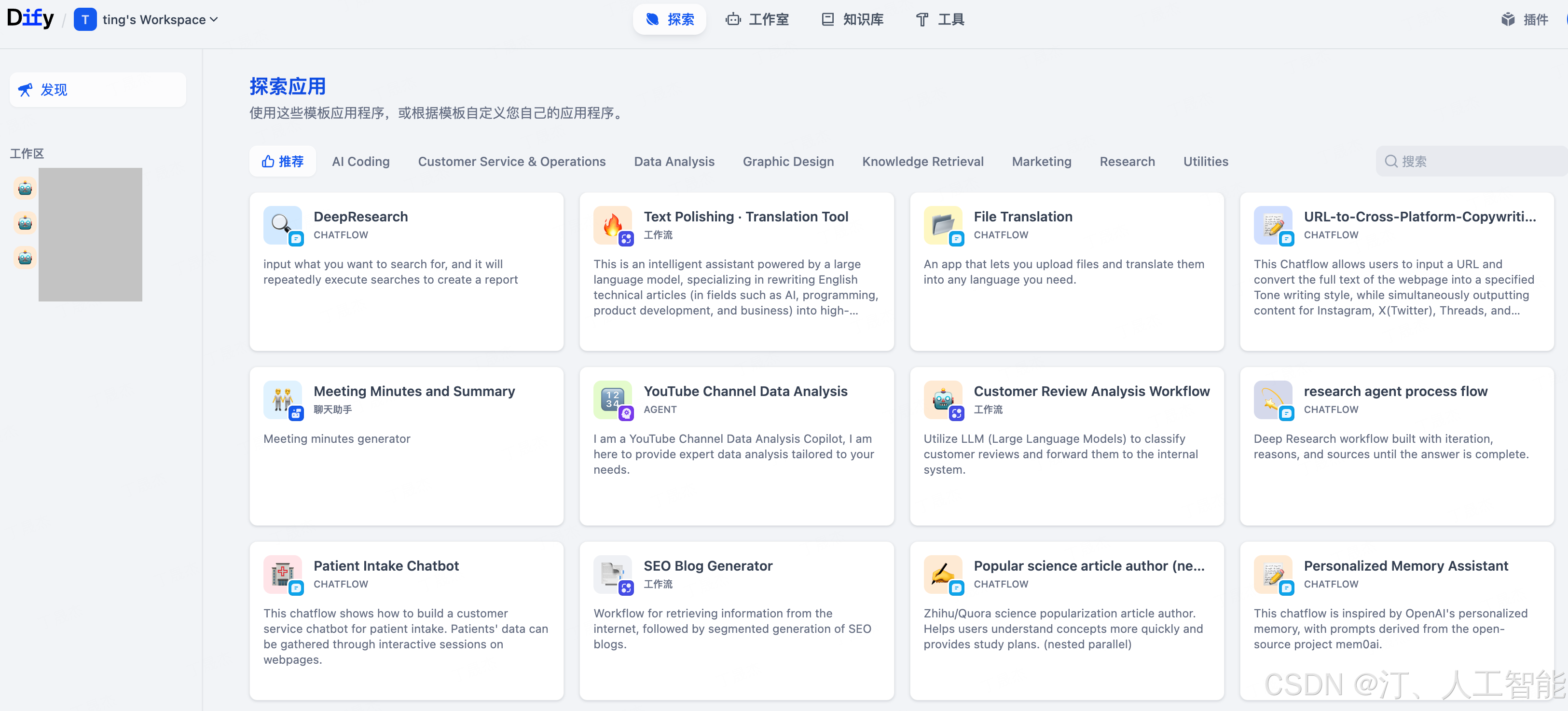Click the Popular science article writing-hand icon
The image size is (1568, 711).
[x=942, y=574]
